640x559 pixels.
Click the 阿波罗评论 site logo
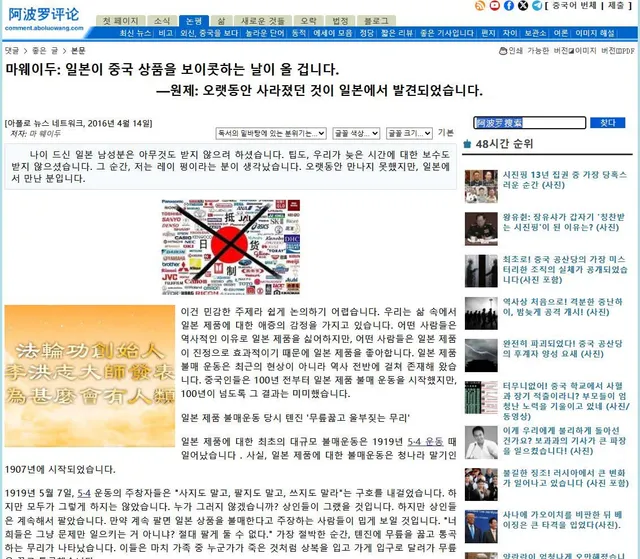click(44, 19)
